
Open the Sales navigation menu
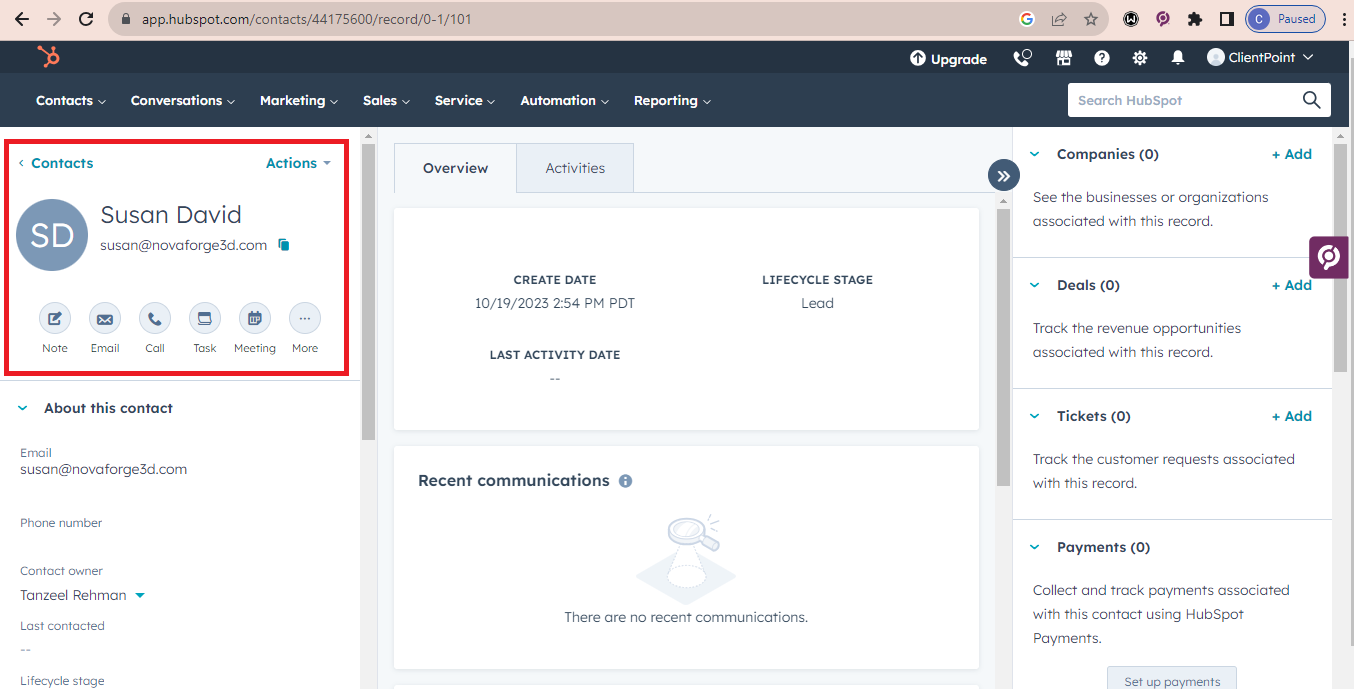[x=387, y=100]
